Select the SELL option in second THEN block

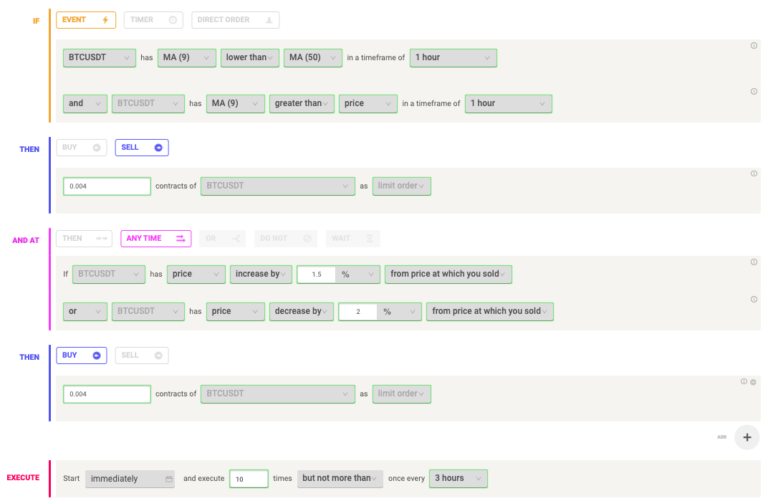(x=142, y=355)
